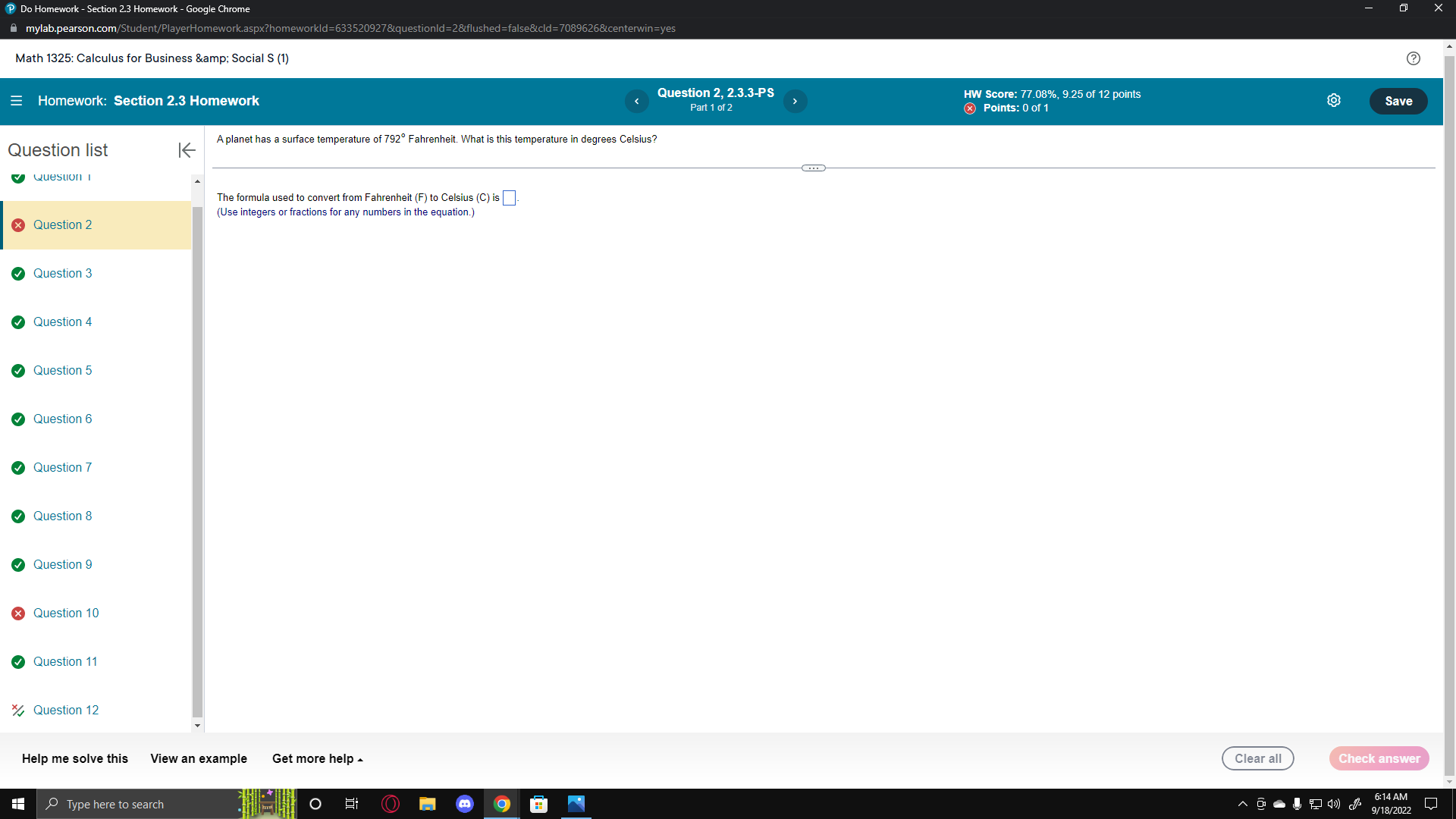Collapse the Get more help dropdown
Image resolution: width=1456 pixels, height=819 pixels.
click(317, 758)
